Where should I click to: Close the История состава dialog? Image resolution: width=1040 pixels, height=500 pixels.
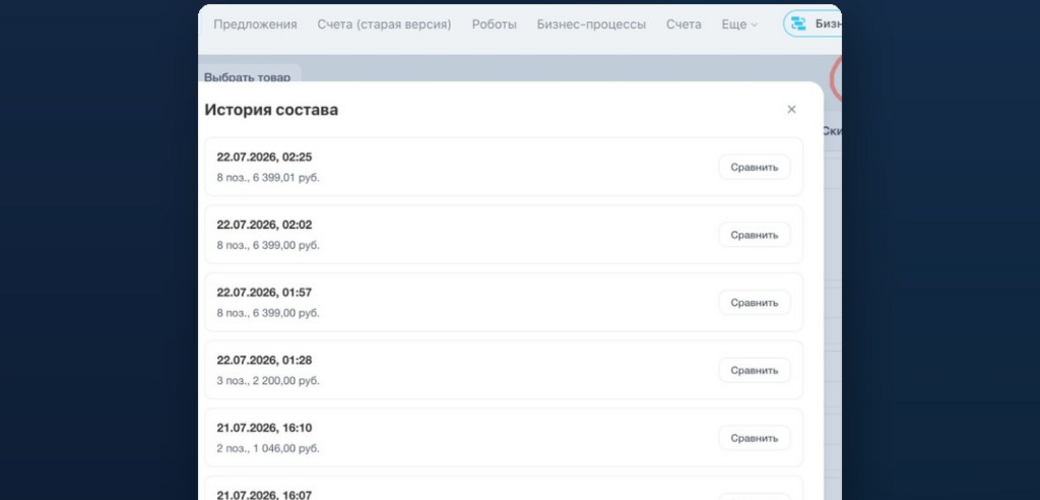tap(791, 109)
